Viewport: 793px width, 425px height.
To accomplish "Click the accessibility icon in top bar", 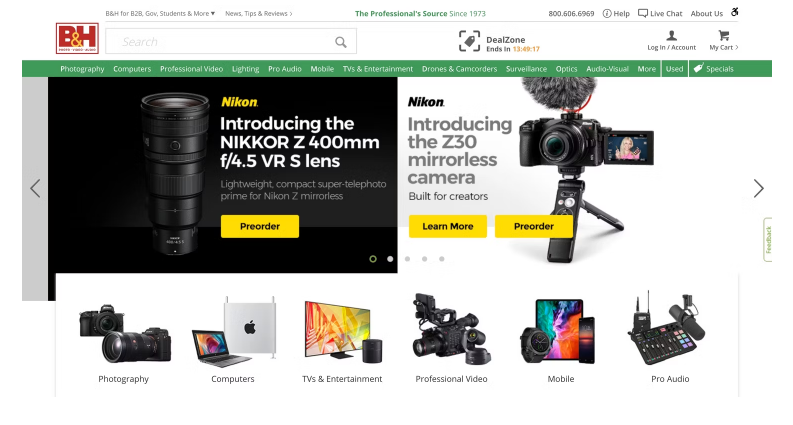I will pyautogui.click(x=735, y=12).
